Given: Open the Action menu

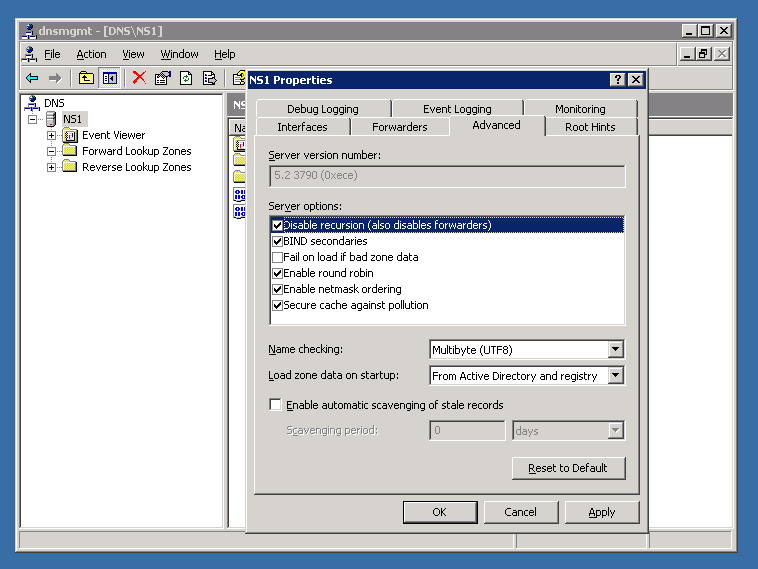Looking at the screenshot, I should point(91,54).
